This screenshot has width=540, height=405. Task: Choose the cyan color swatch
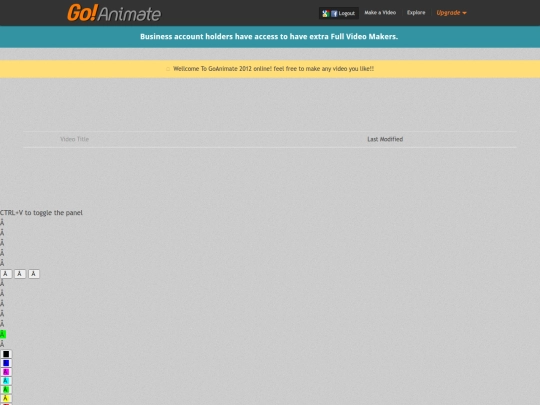point(6,381)
